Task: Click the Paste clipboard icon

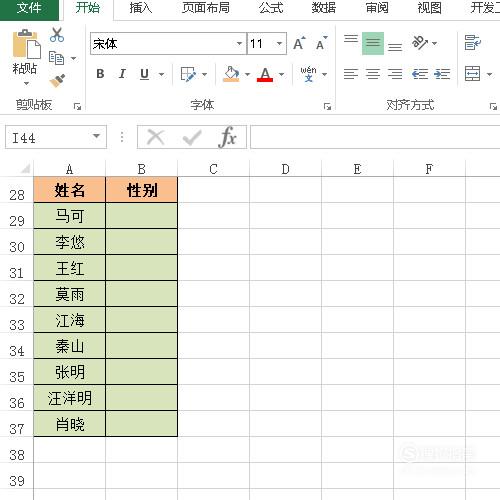Action: pos(26,44)
